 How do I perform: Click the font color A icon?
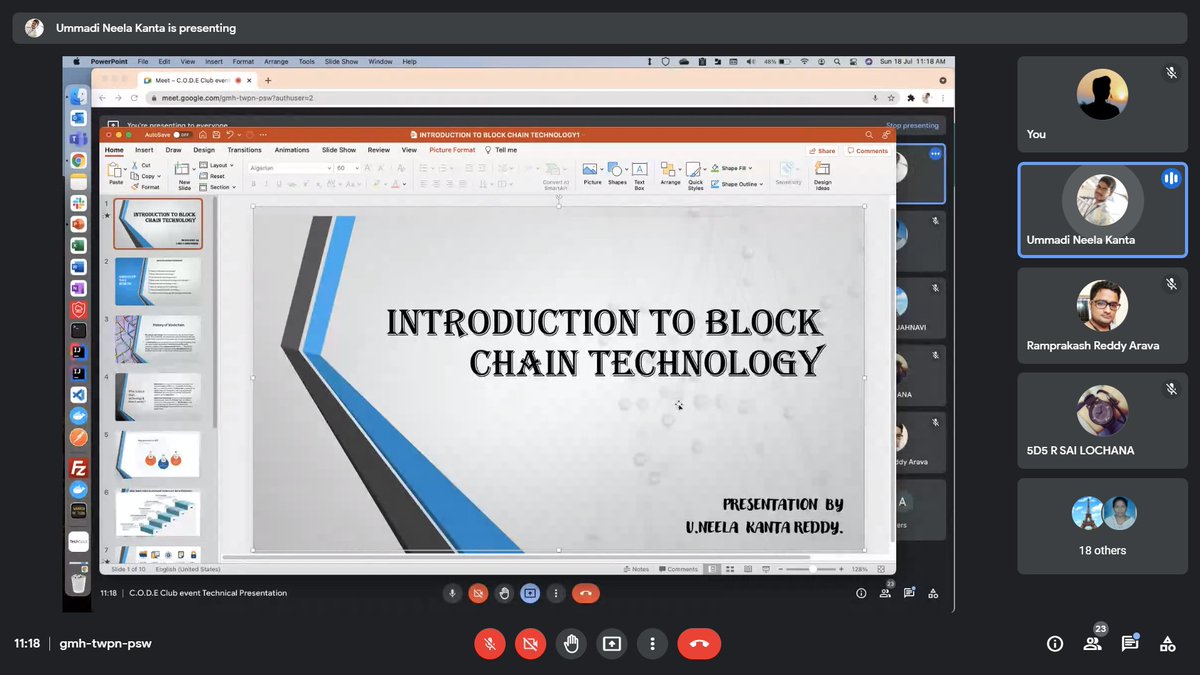[x=397, y=184]
